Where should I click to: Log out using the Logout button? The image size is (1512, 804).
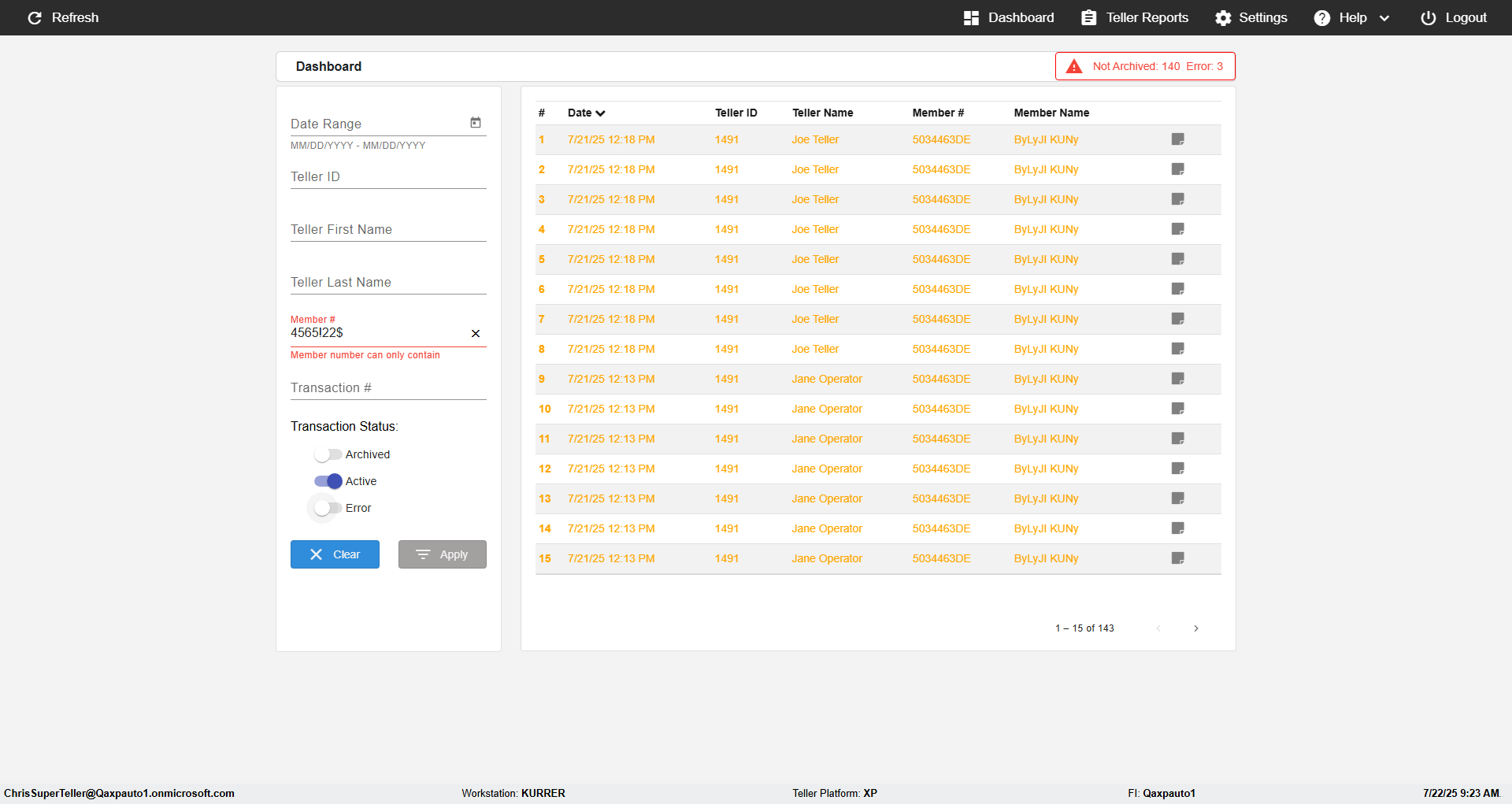1454,17
